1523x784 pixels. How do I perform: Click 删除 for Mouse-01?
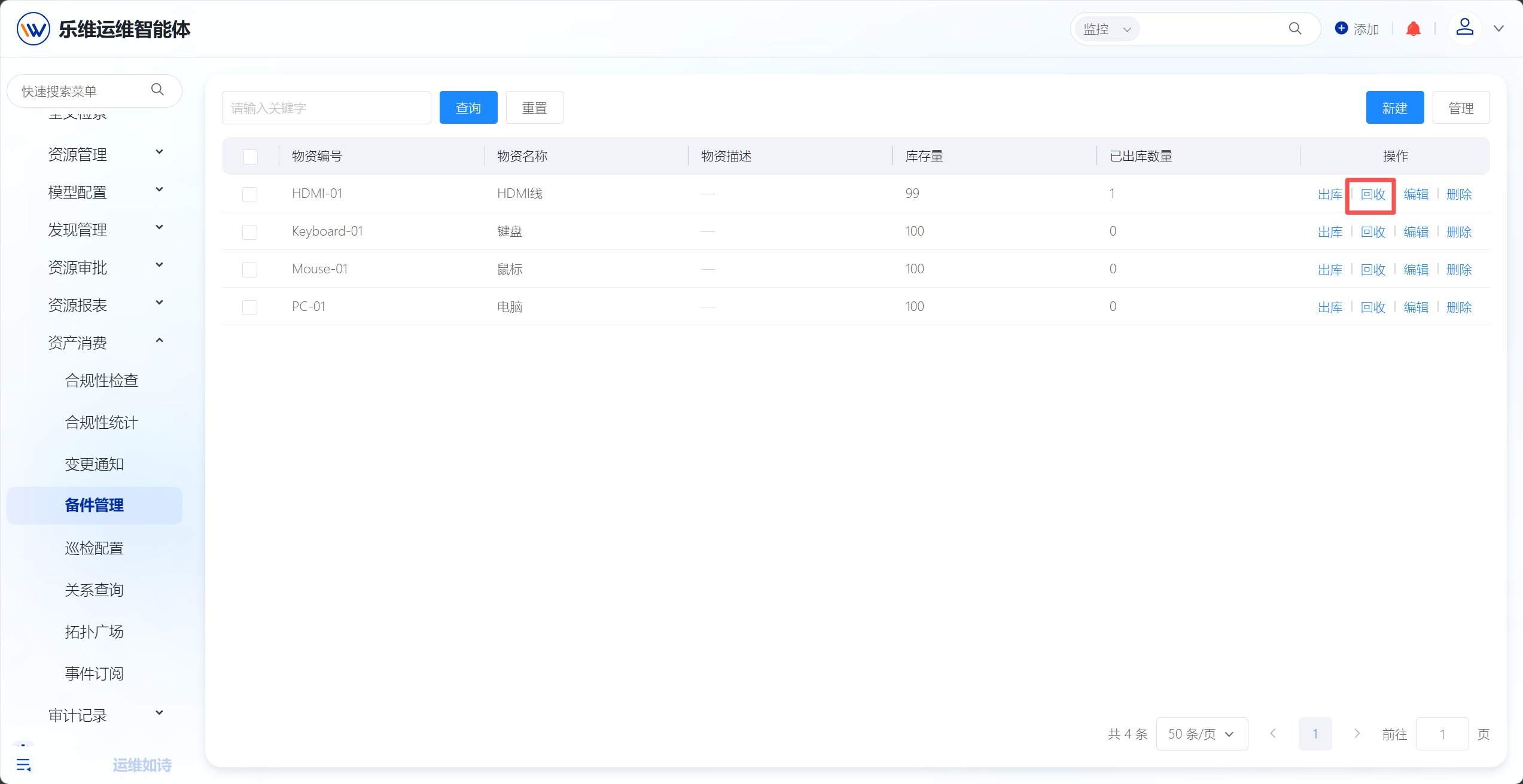pyautogui.click(x=1459, y=270)
